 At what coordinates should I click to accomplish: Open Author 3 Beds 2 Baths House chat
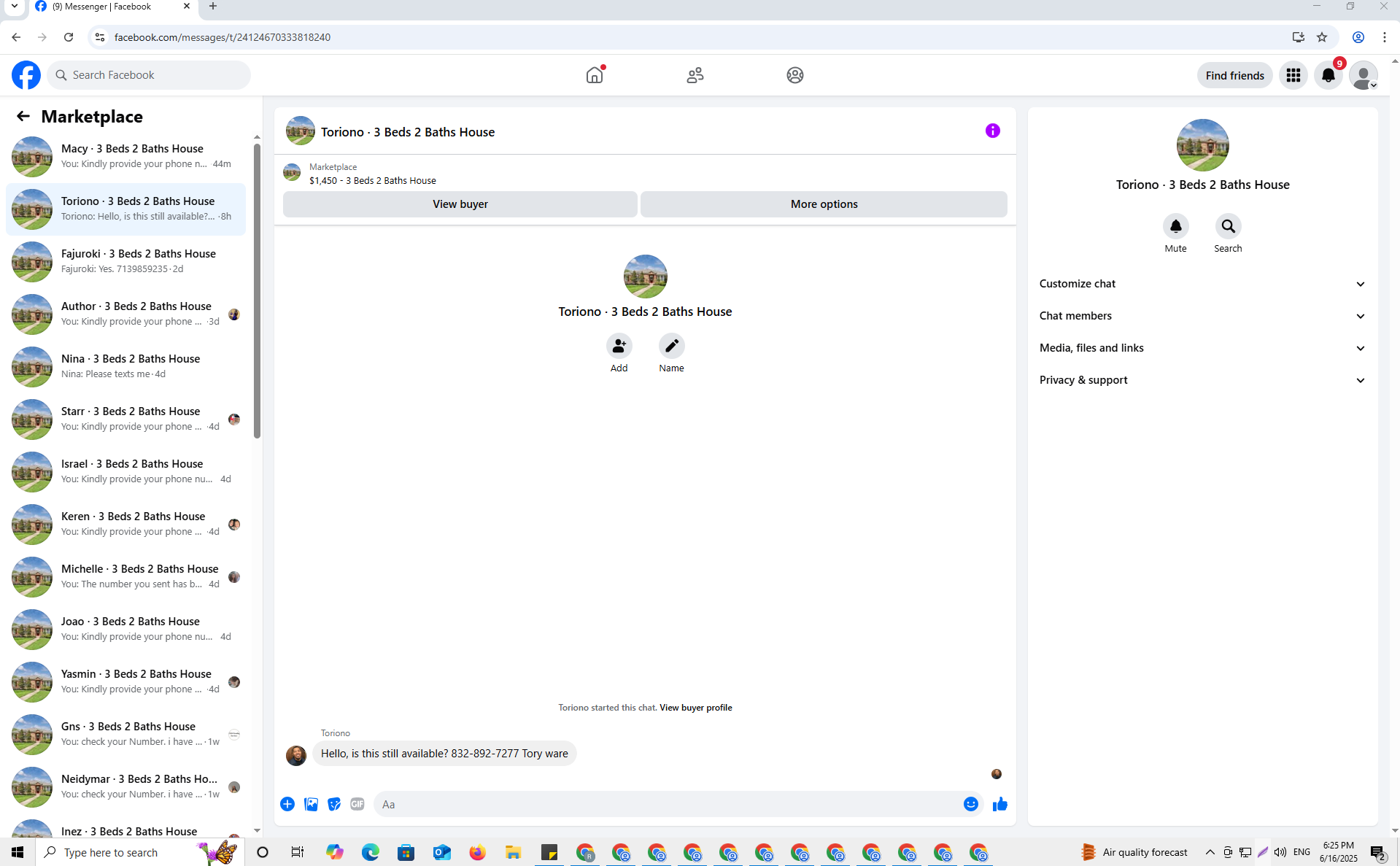pos(125,314)
